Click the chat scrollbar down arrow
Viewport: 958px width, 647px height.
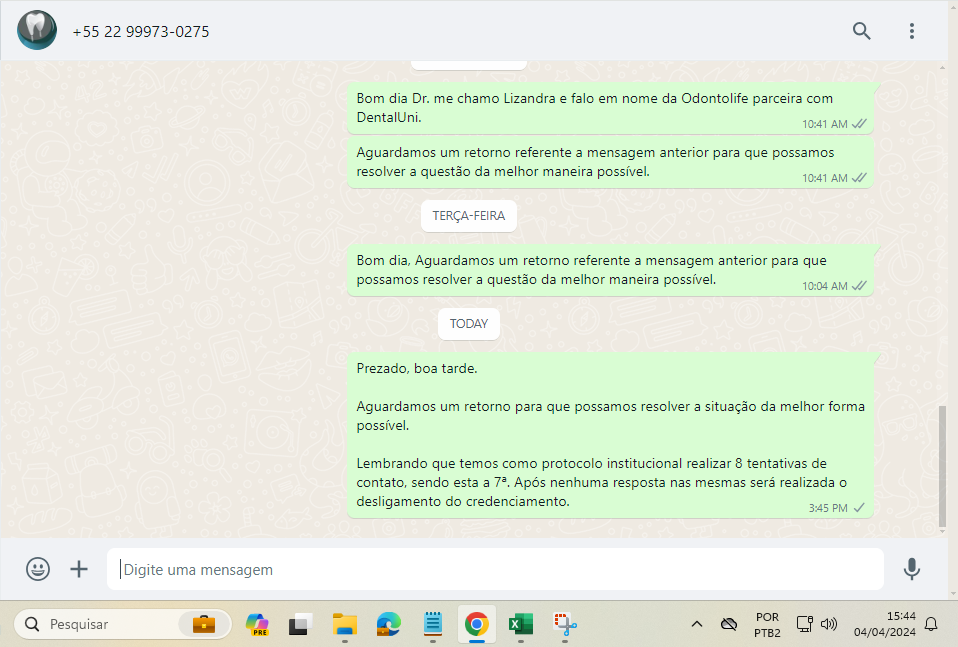coord(942,532)
